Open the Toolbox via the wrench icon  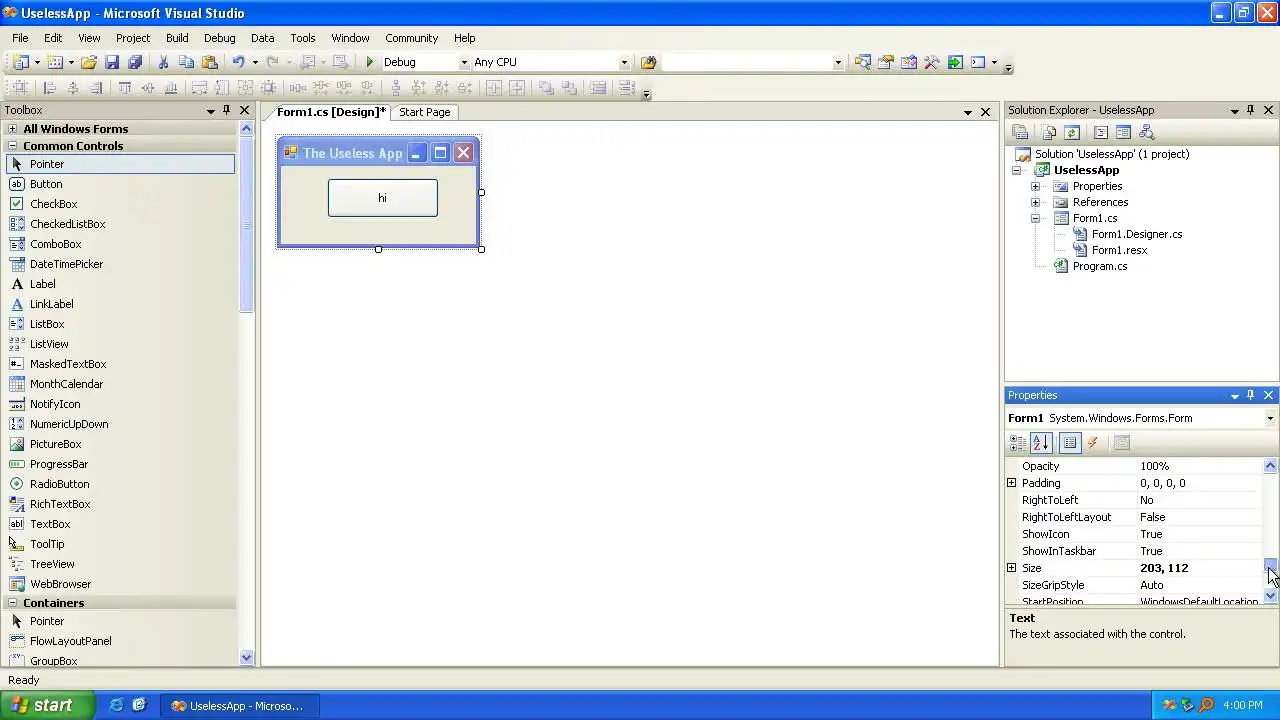(x=931, y=62)
